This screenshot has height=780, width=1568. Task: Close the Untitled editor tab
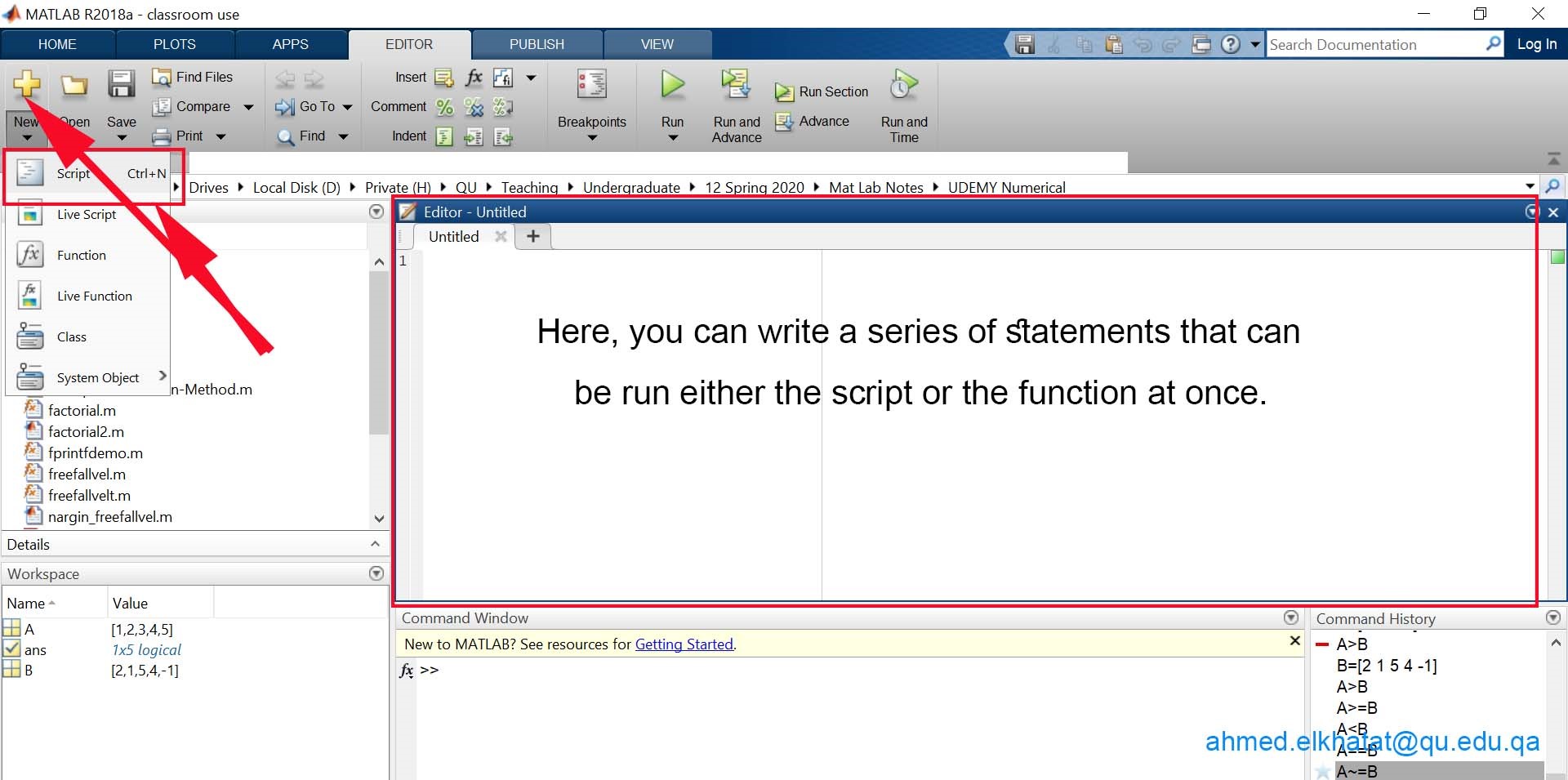tap(501, 236)
